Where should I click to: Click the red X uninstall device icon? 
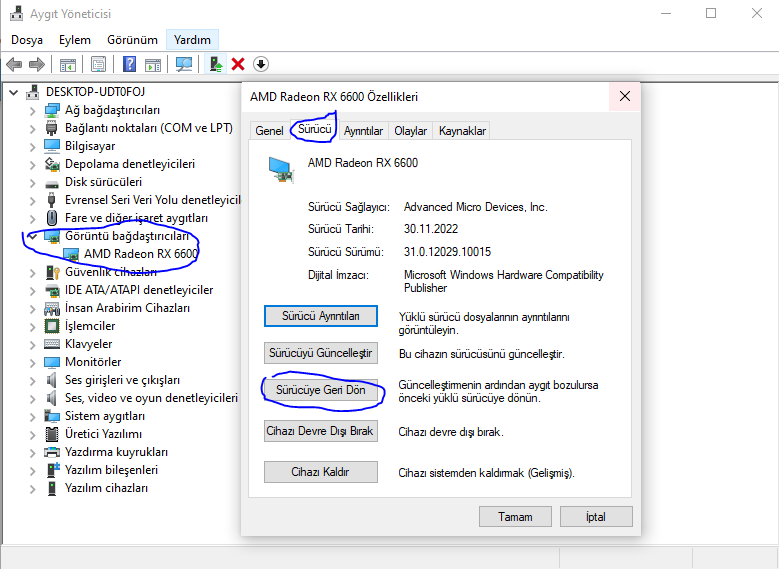pyautogui.click(x=238, y=64)
